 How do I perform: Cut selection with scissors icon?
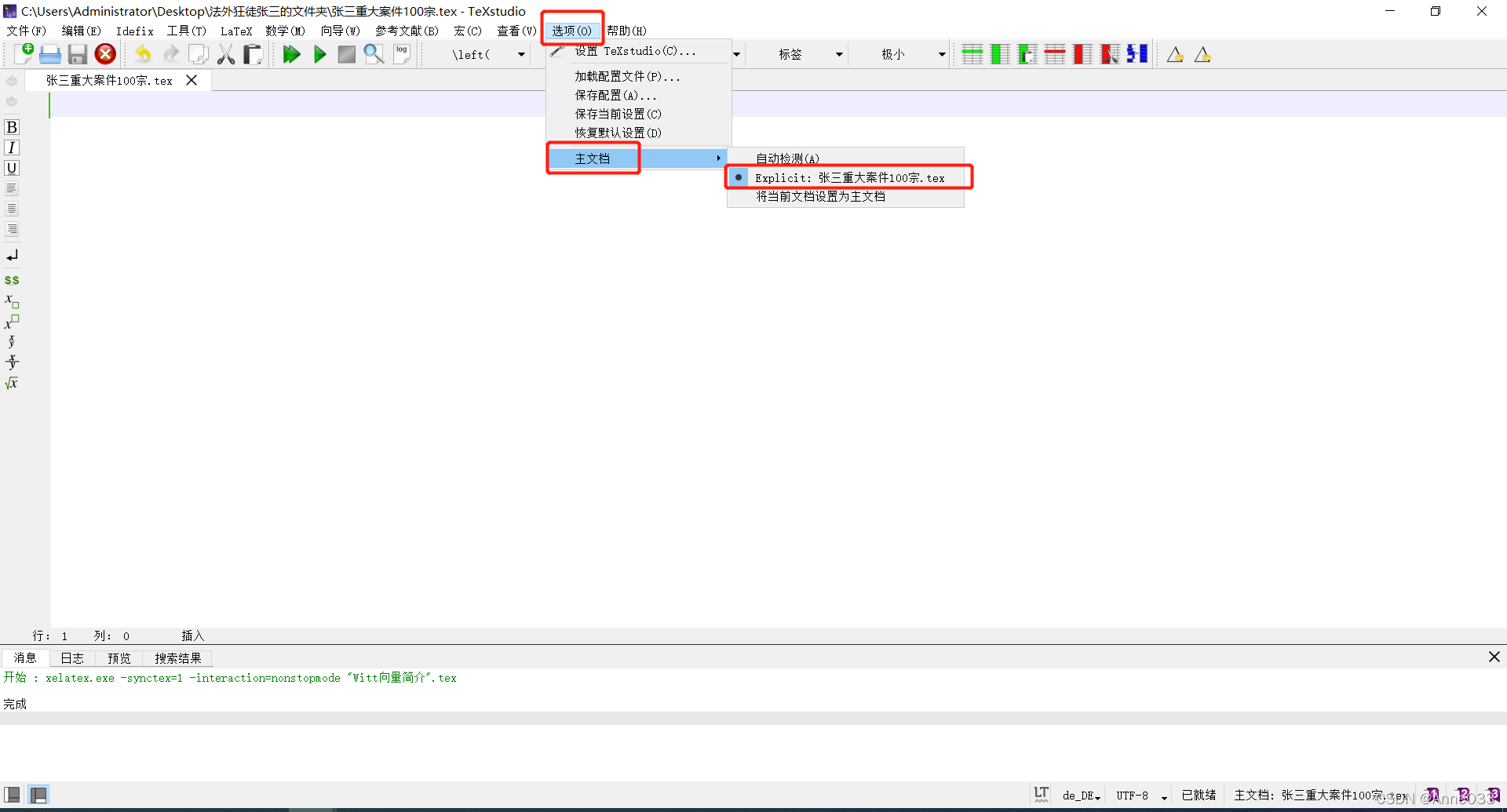click(226, 54)
